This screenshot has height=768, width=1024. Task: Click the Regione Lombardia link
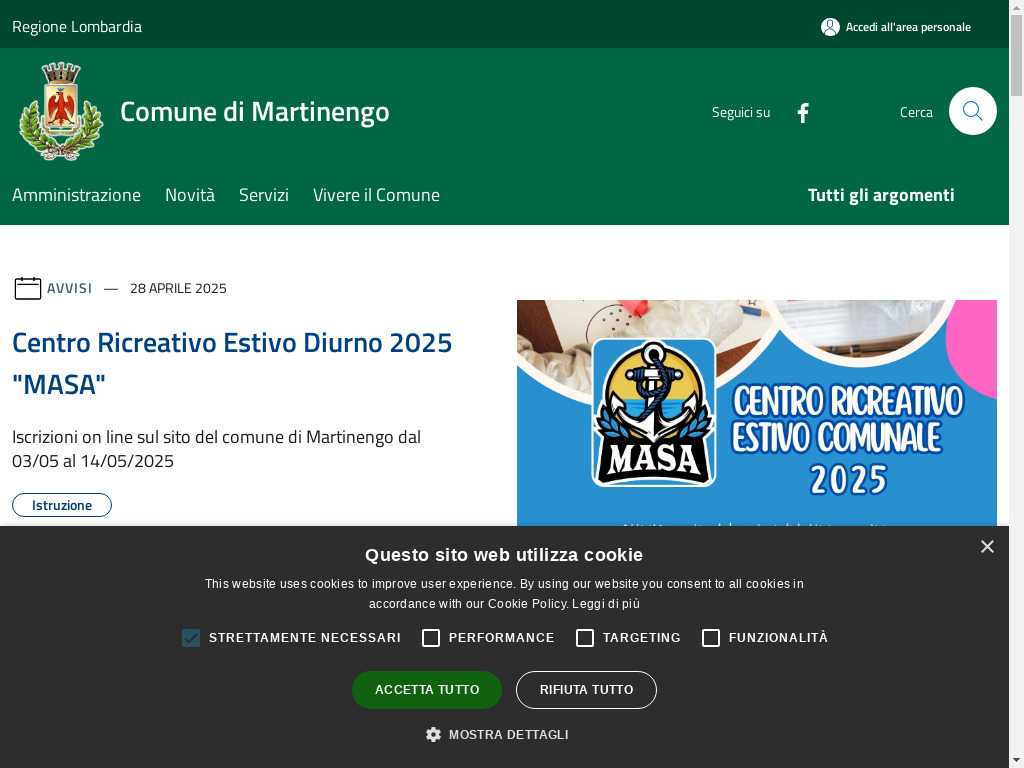coord(77,27)
